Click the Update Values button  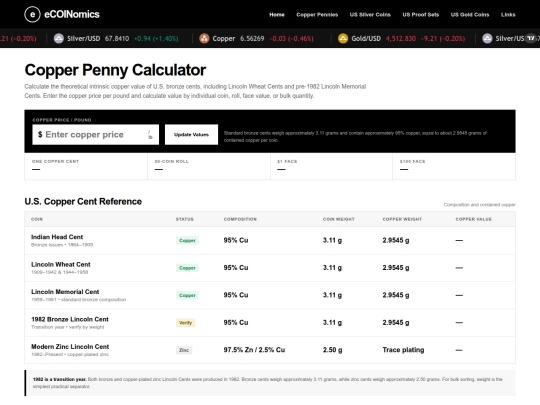click(x=191, y=135)
